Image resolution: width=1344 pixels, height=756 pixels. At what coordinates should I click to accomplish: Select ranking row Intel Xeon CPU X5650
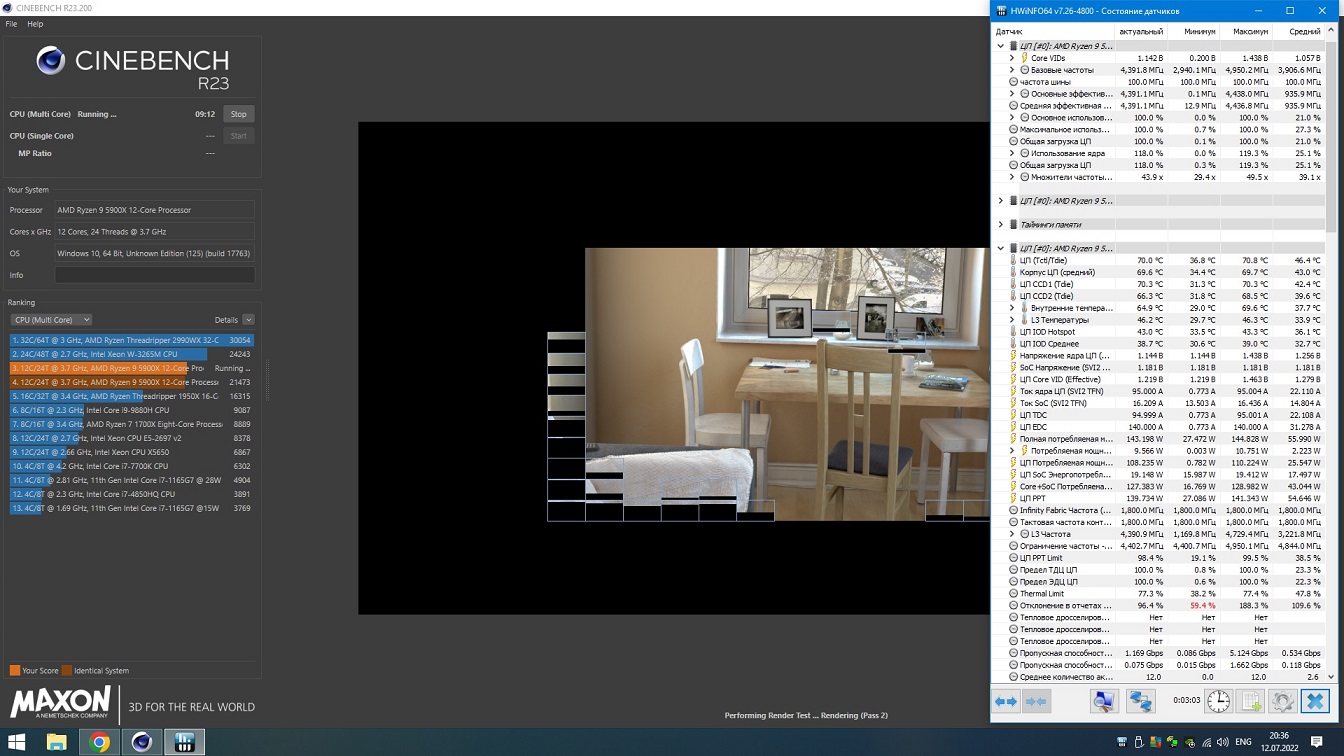point(131,452)
